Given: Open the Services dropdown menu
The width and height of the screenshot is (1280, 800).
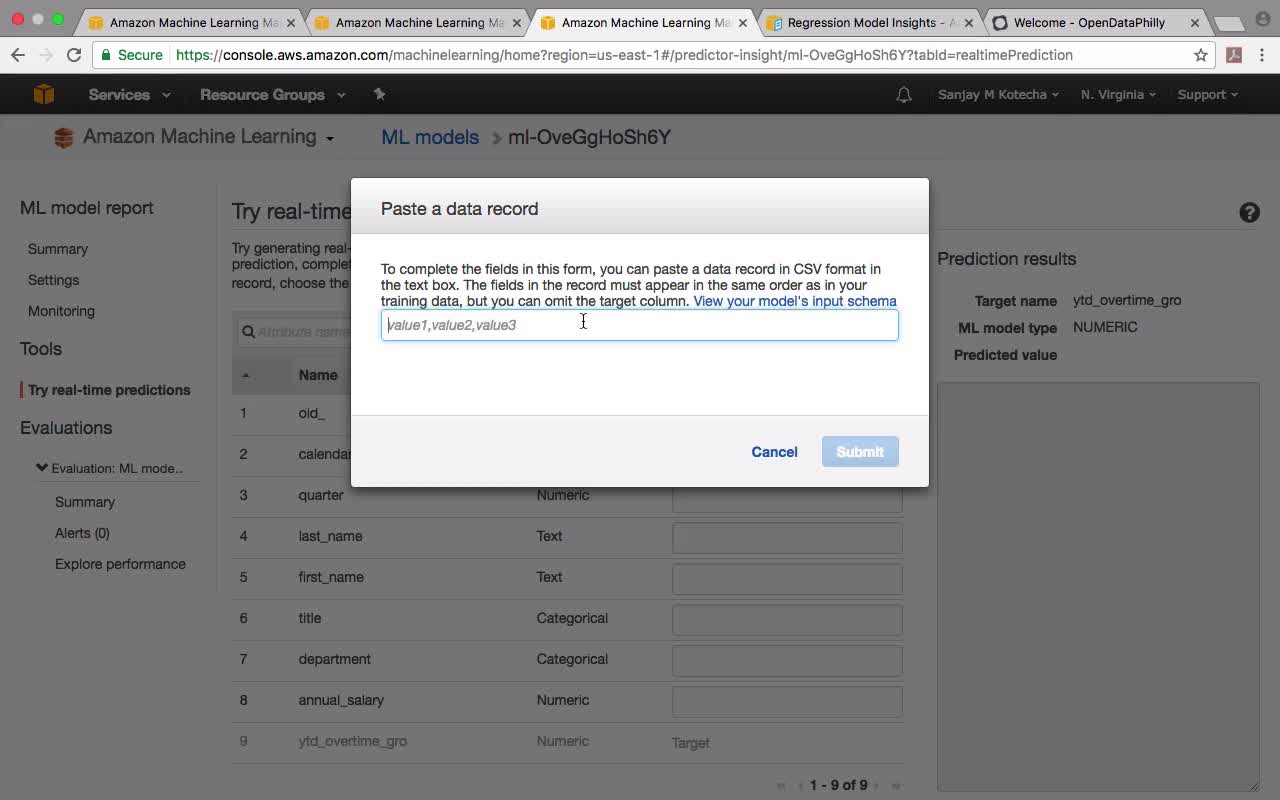Looking at the screenshot, I should [129, 95].
